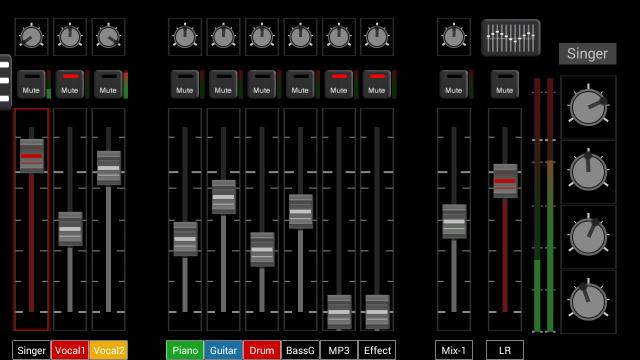
Task: Click the knob above the Mix-1 channel
Action: tap(453, 37)
